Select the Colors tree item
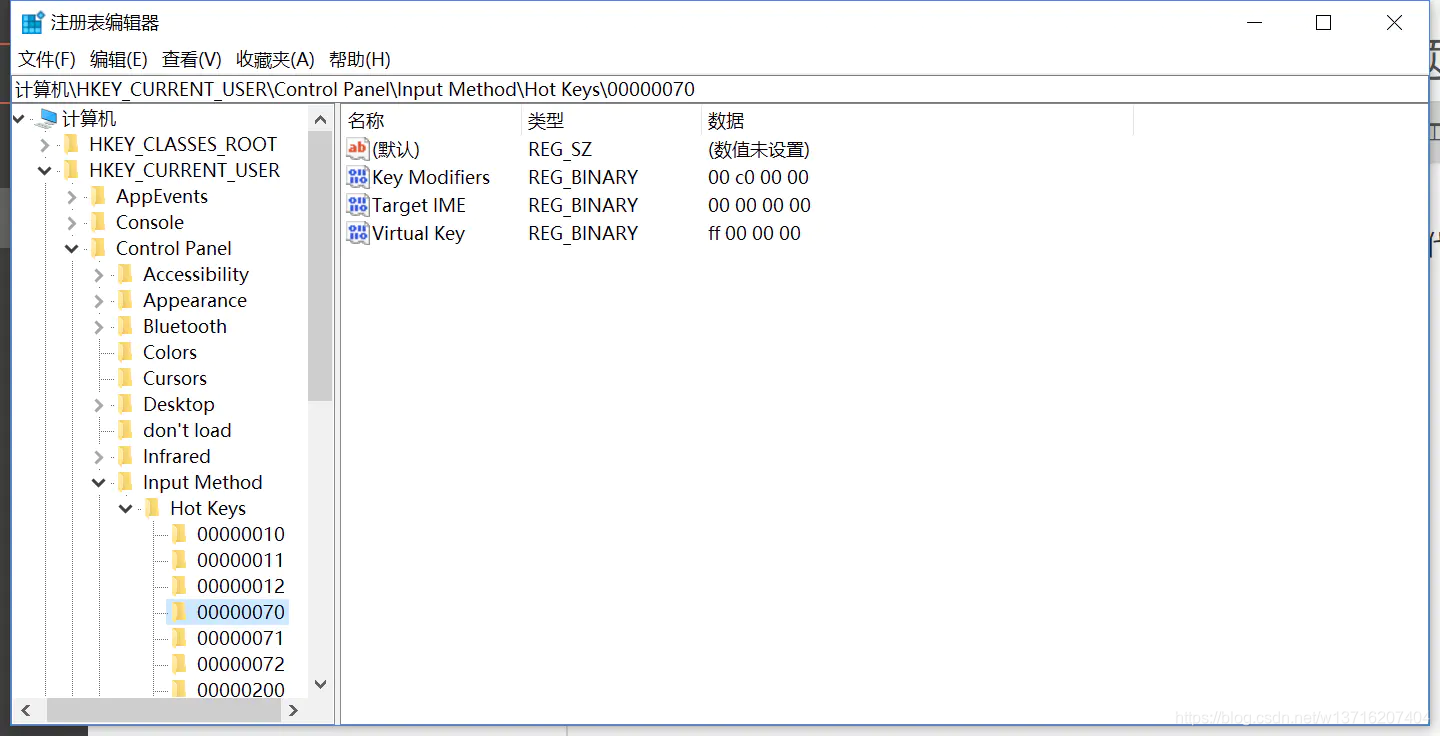 tap(170, 352)
